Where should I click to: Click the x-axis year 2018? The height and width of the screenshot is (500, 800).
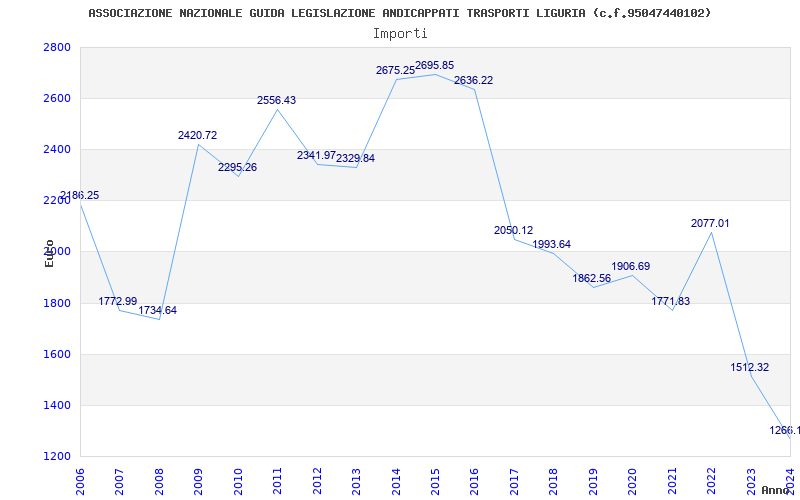[554, 482]
